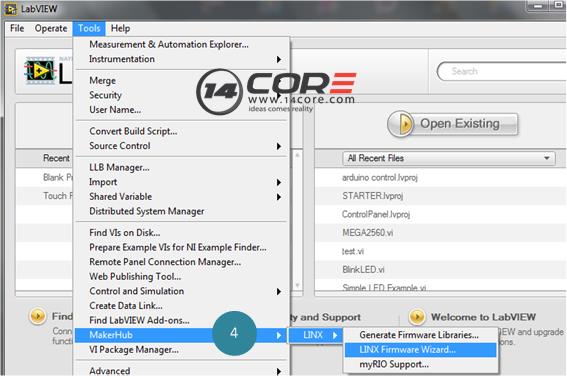Viewport: 567px width, 376px height.
Task: Expand the Import submenu
Action: click(181, 182)
